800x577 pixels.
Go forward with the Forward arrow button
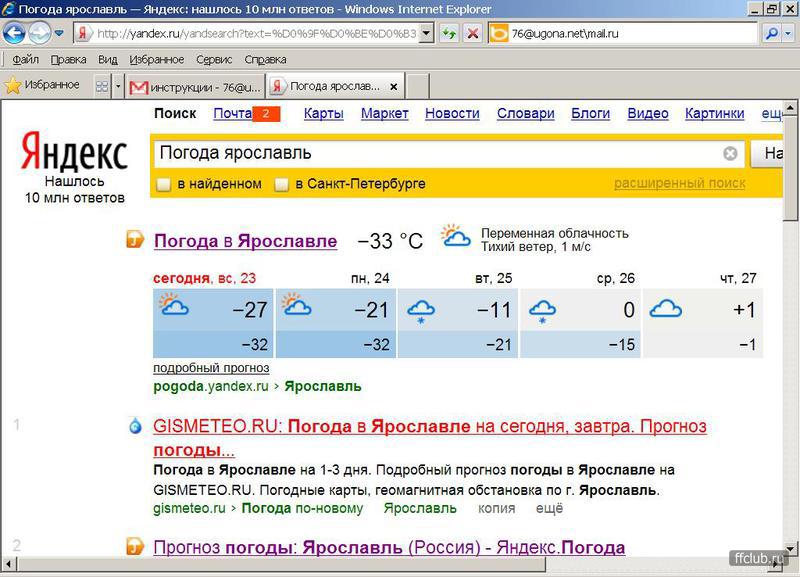click(39, 34)
